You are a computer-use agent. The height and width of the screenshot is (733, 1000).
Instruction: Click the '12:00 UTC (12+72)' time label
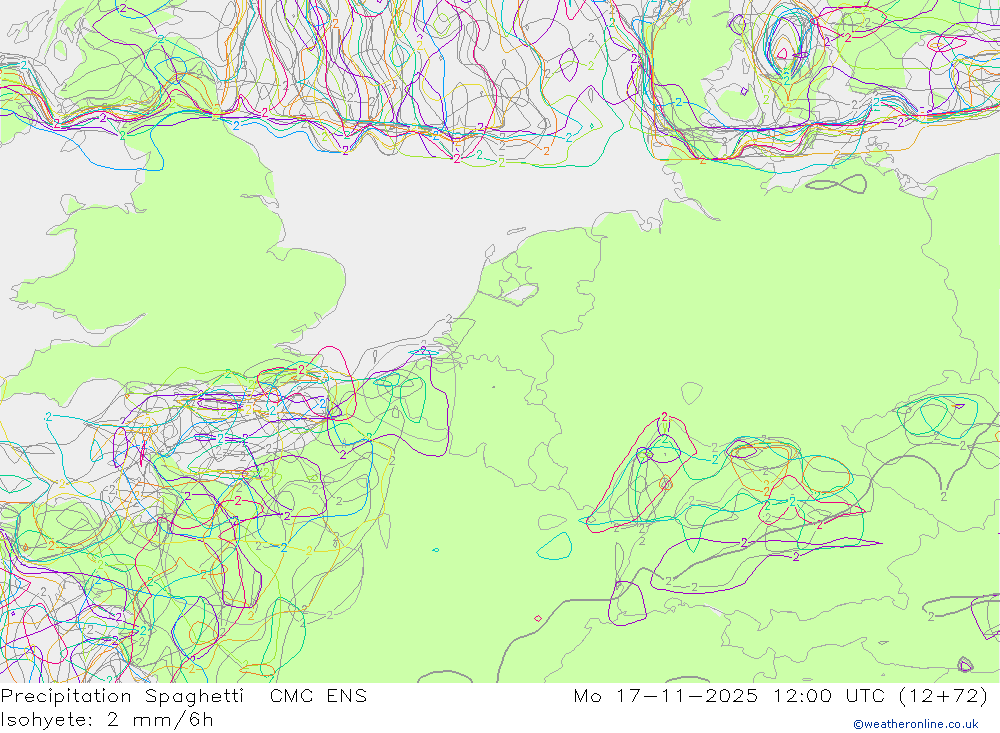coord(881,696)
